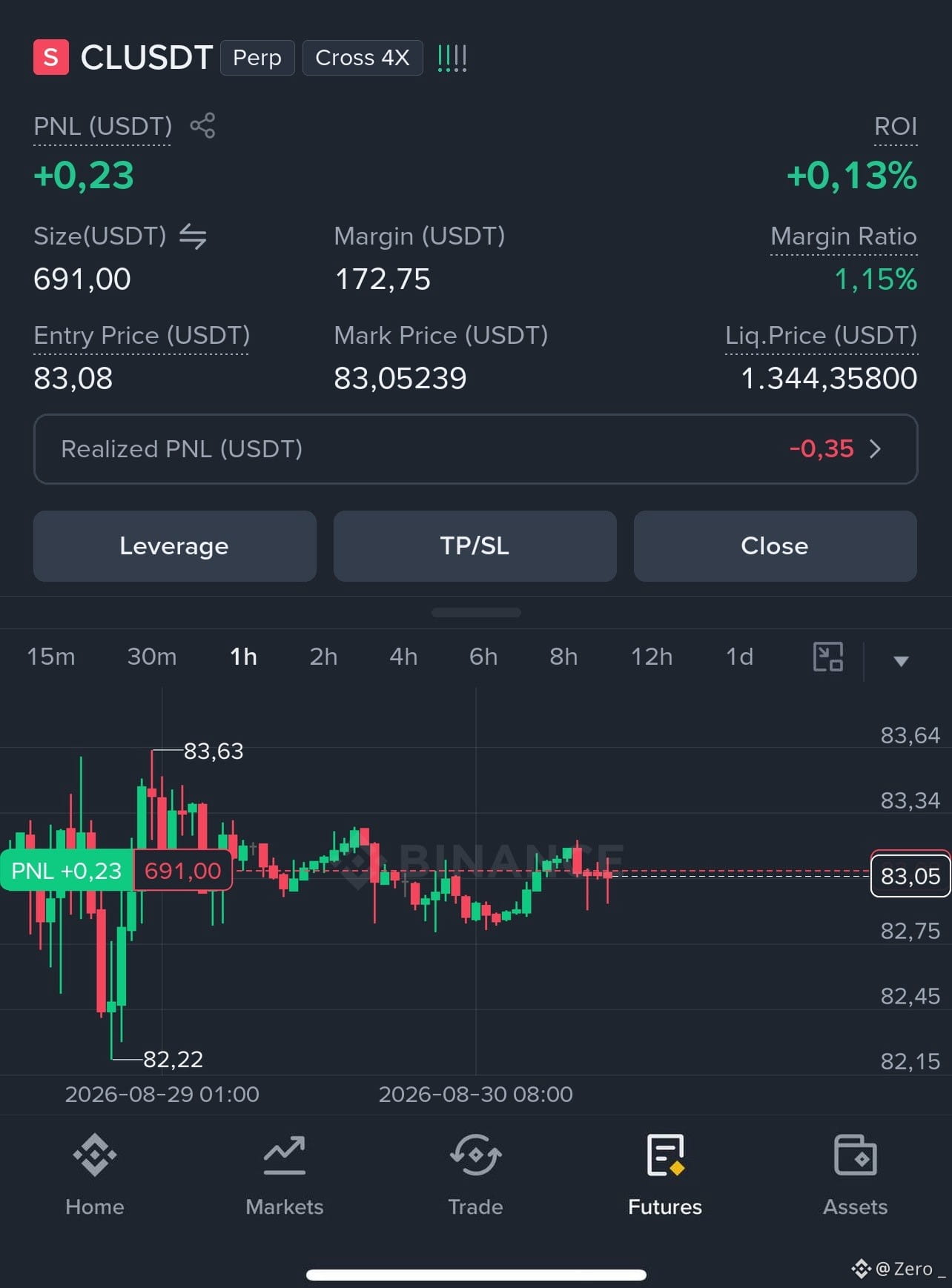The width and height of the screenshot is (952, 1288).
Task: Tap the Perp contract tag
Action: tap(257, 58)
